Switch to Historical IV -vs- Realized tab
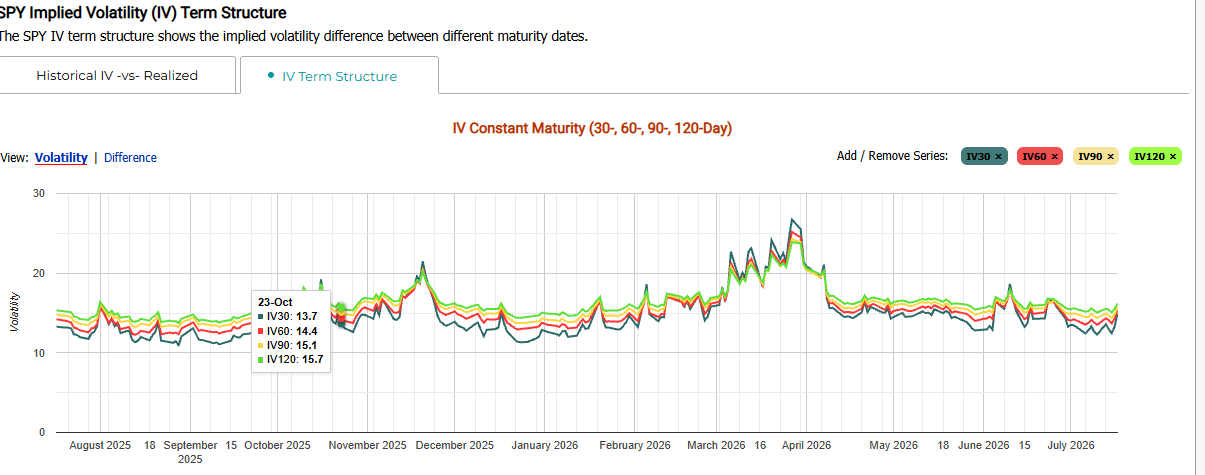 [118, 75]
